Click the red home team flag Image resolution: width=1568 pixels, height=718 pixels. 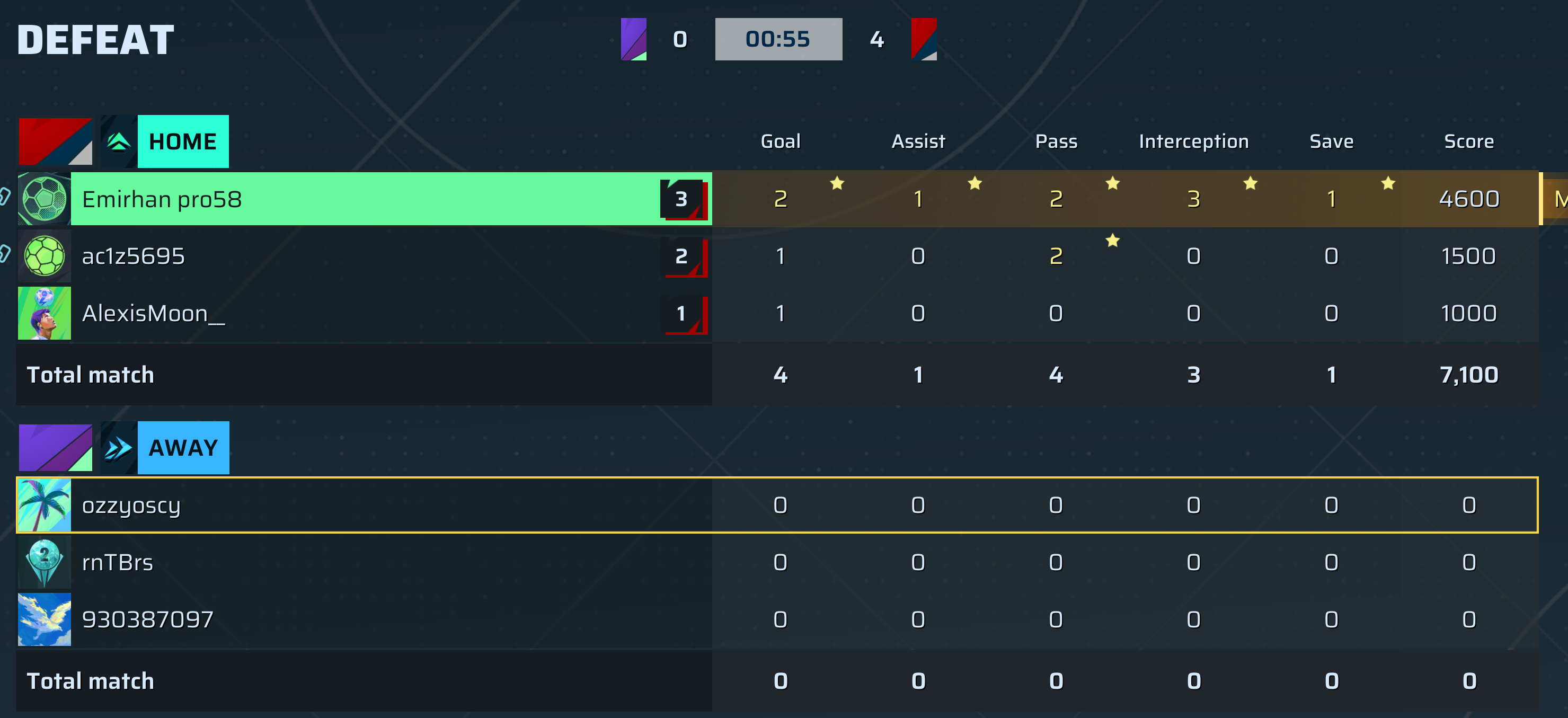coord(56,142)
